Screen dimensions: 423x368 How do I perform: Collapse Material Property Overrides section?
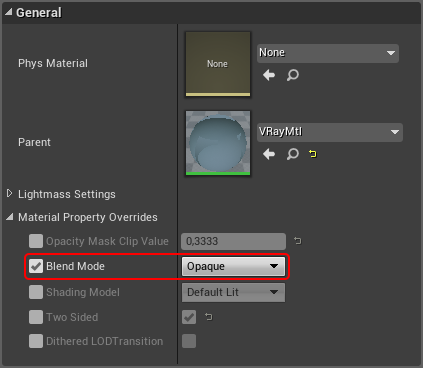10,217
